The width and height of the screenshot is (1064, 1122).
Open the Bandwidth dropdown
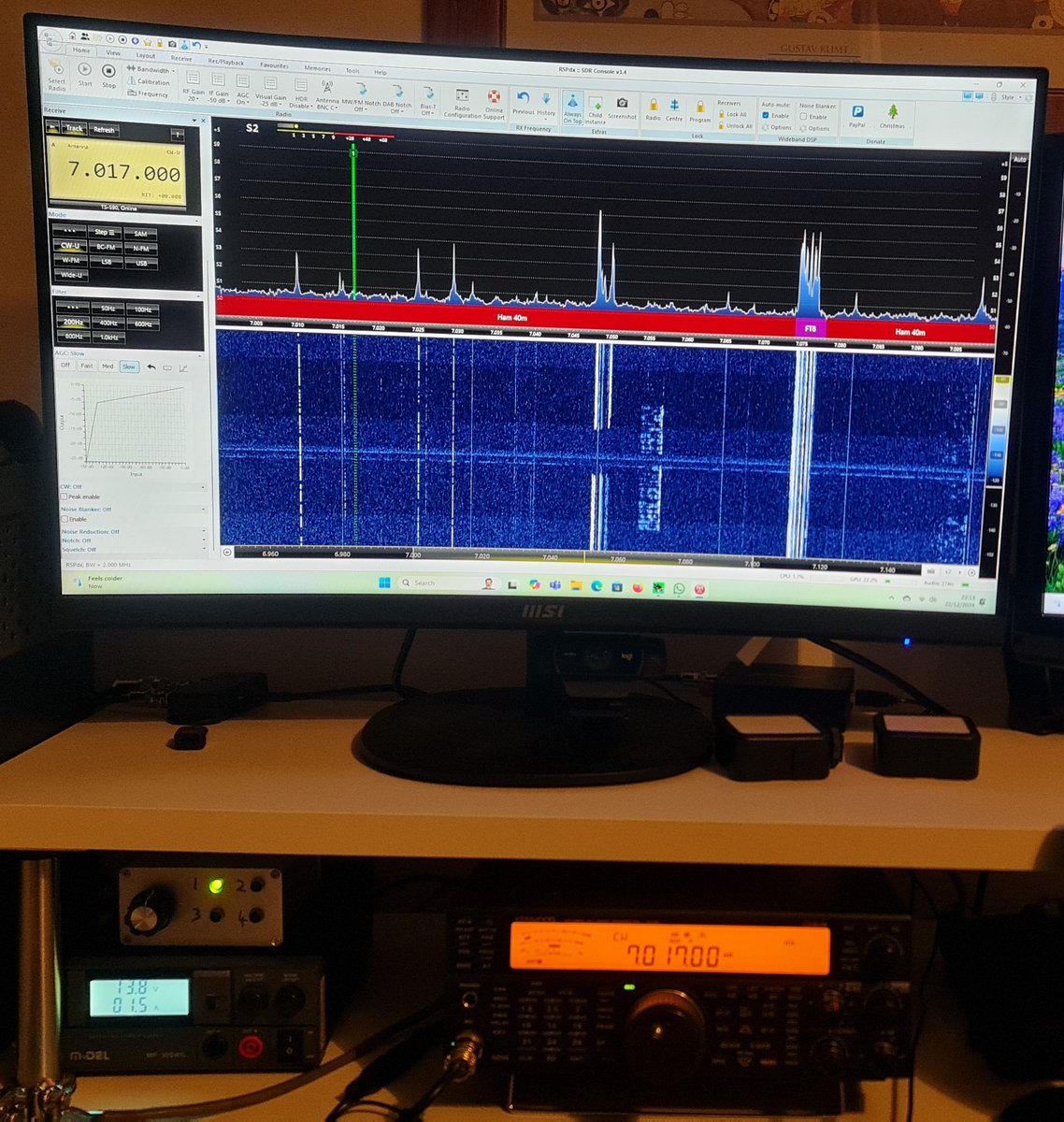point(151,70)
